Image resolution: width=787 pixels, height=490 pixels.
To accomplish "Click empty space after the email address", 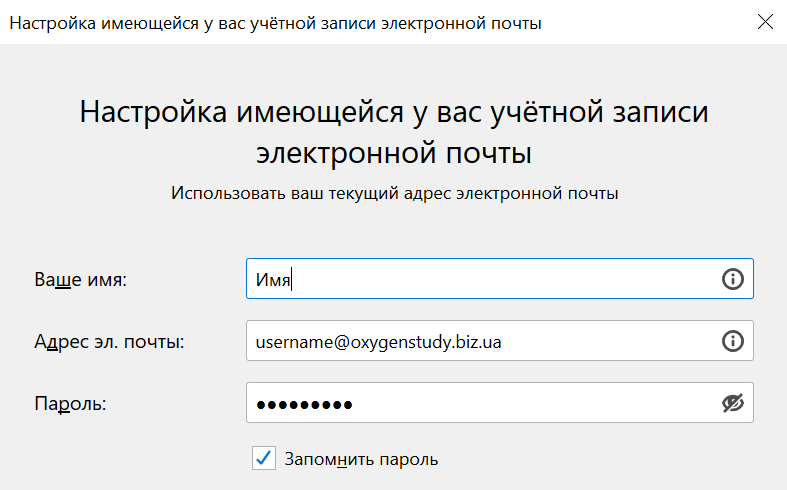I will (610, 341).
